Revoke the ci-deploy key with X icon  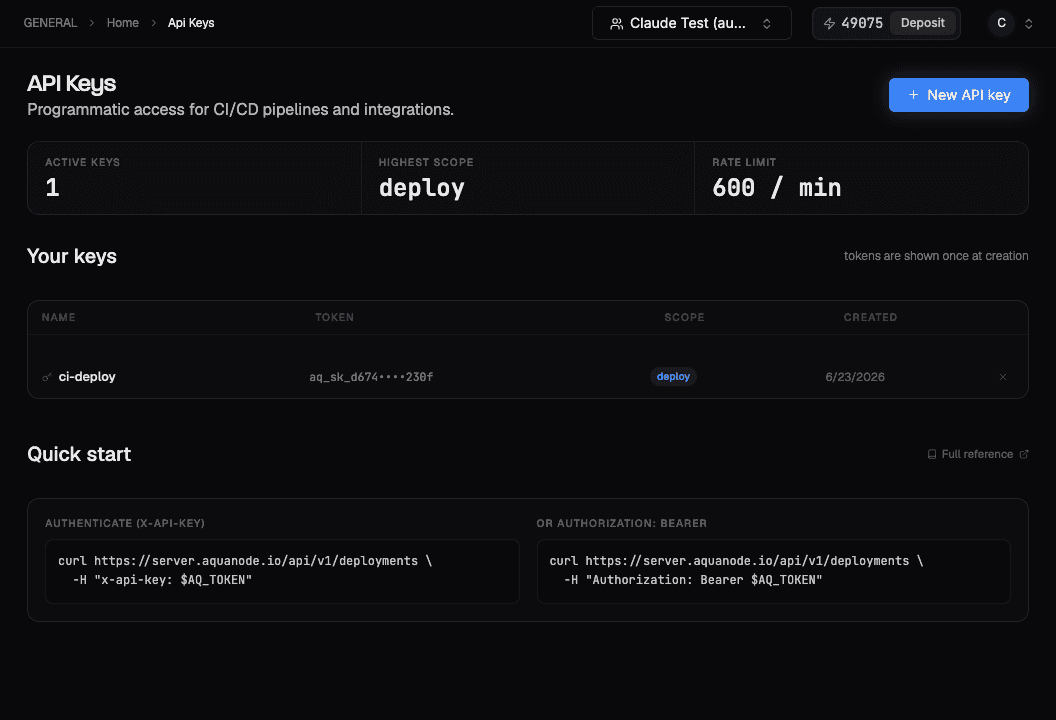pos(1002,377)
